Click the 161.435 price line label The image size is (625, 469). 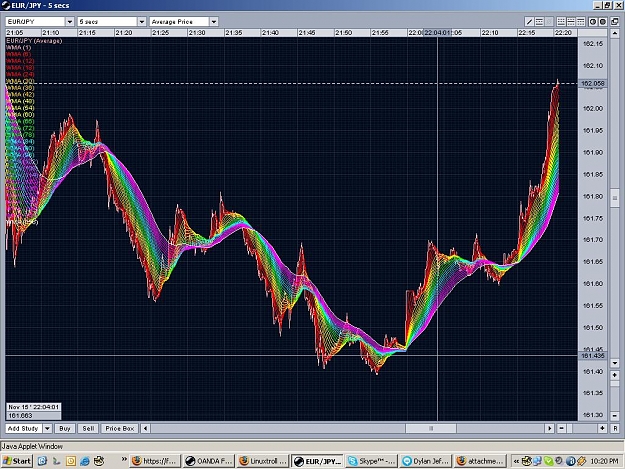click(x=593, y=355)
